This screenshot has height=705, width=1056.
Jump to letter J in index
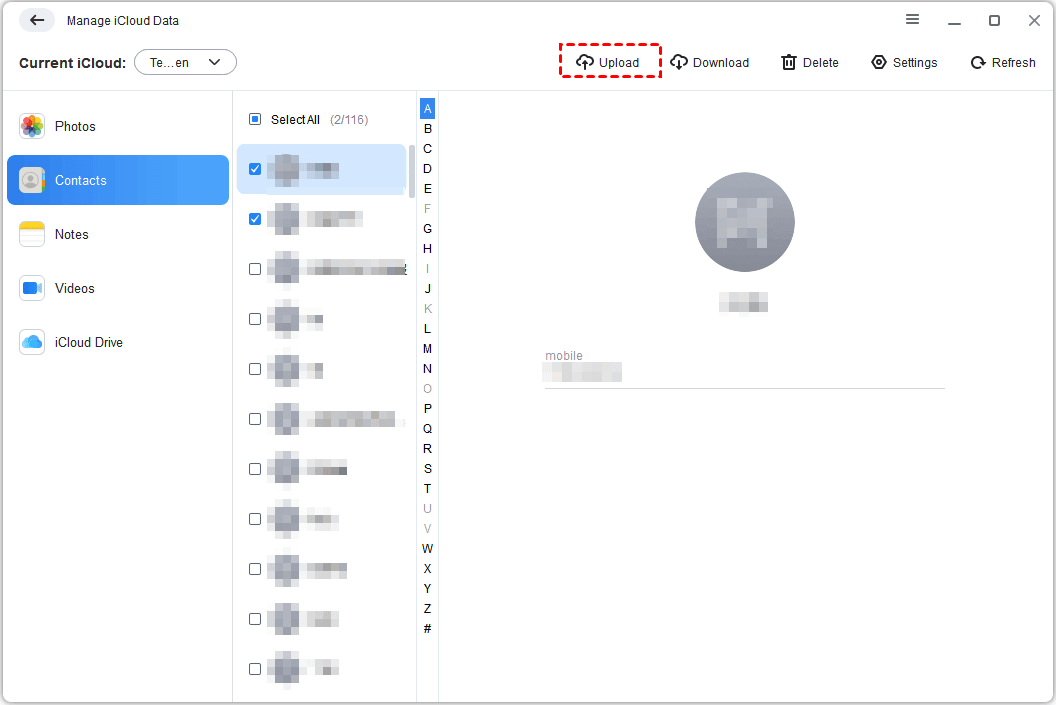point(427,288)
